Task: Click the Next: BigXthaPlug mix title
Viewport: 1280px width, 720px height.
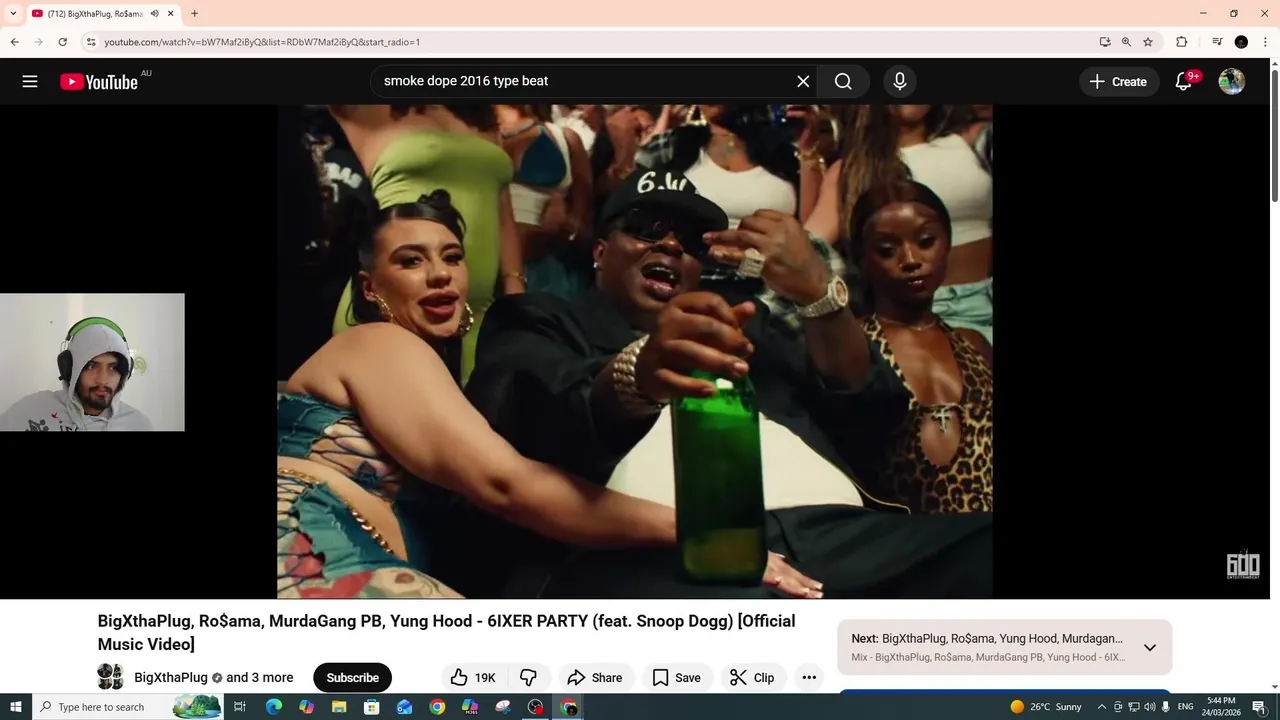Action: tap(987, 638)
